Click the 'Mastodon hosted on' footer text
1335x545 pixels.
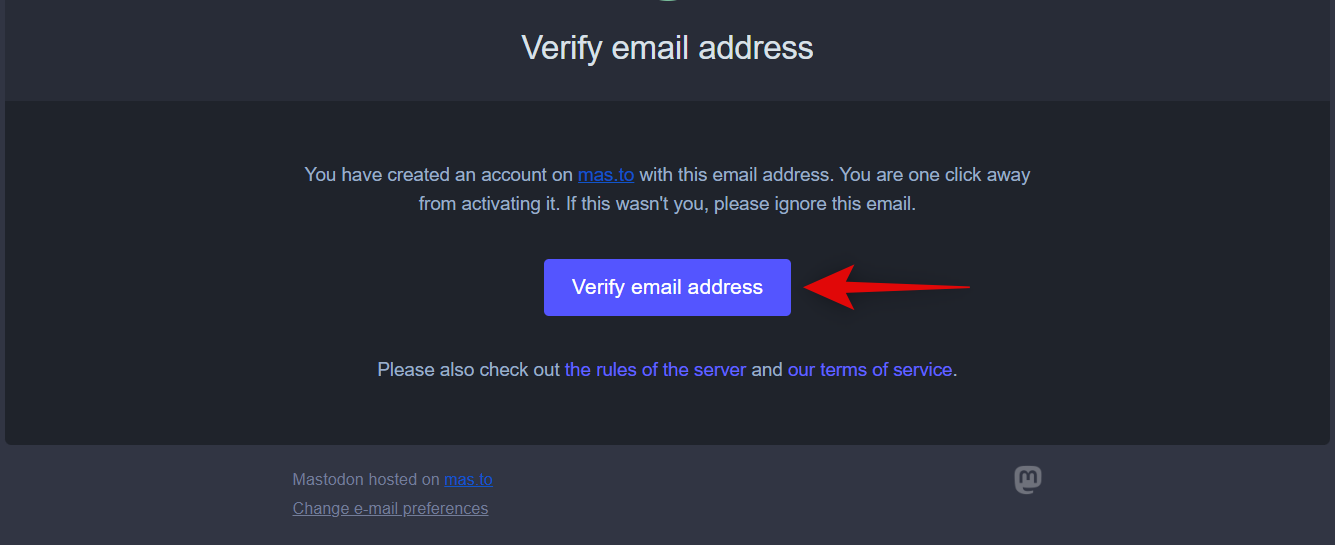(366, 479)
